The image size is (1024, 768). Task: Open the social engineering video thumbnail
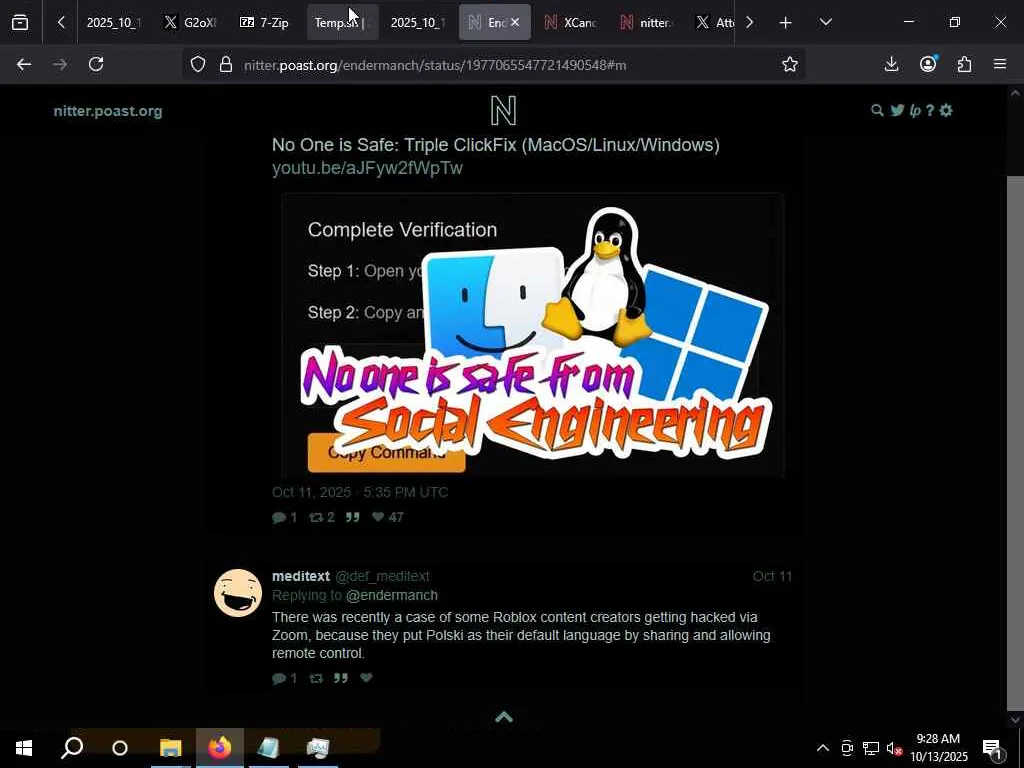[533, 334]
